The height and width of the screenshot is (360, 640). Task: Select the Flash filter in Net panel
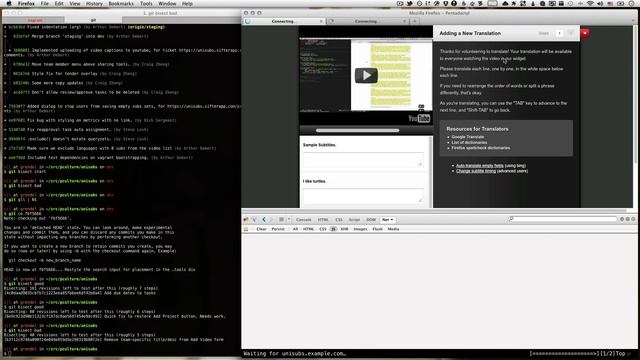coord(378,229)
